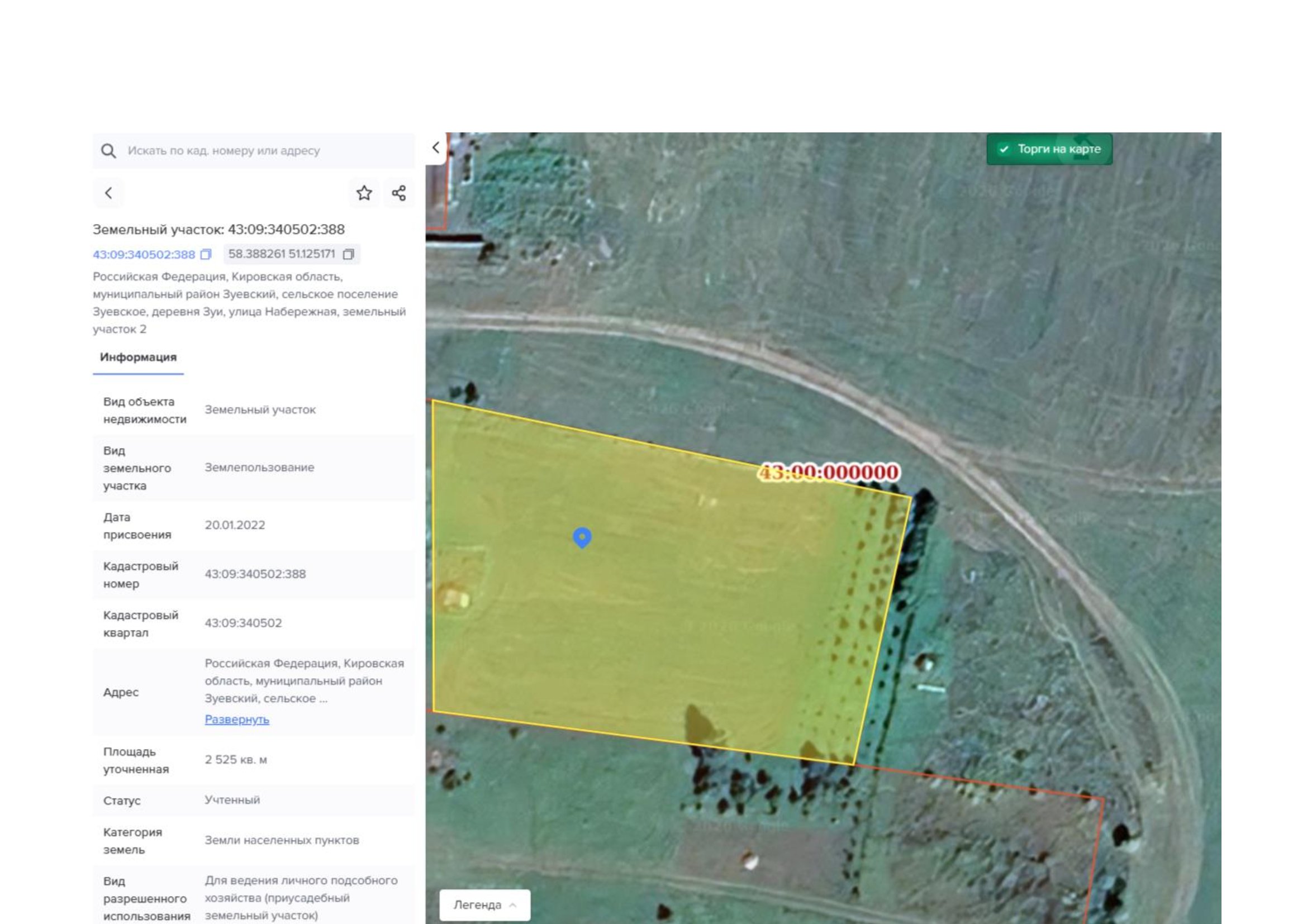Image resolution: width=1307 pixels, height=924 pixels.
Task: Go back with the left arrow button
Action: click(108, 193)
